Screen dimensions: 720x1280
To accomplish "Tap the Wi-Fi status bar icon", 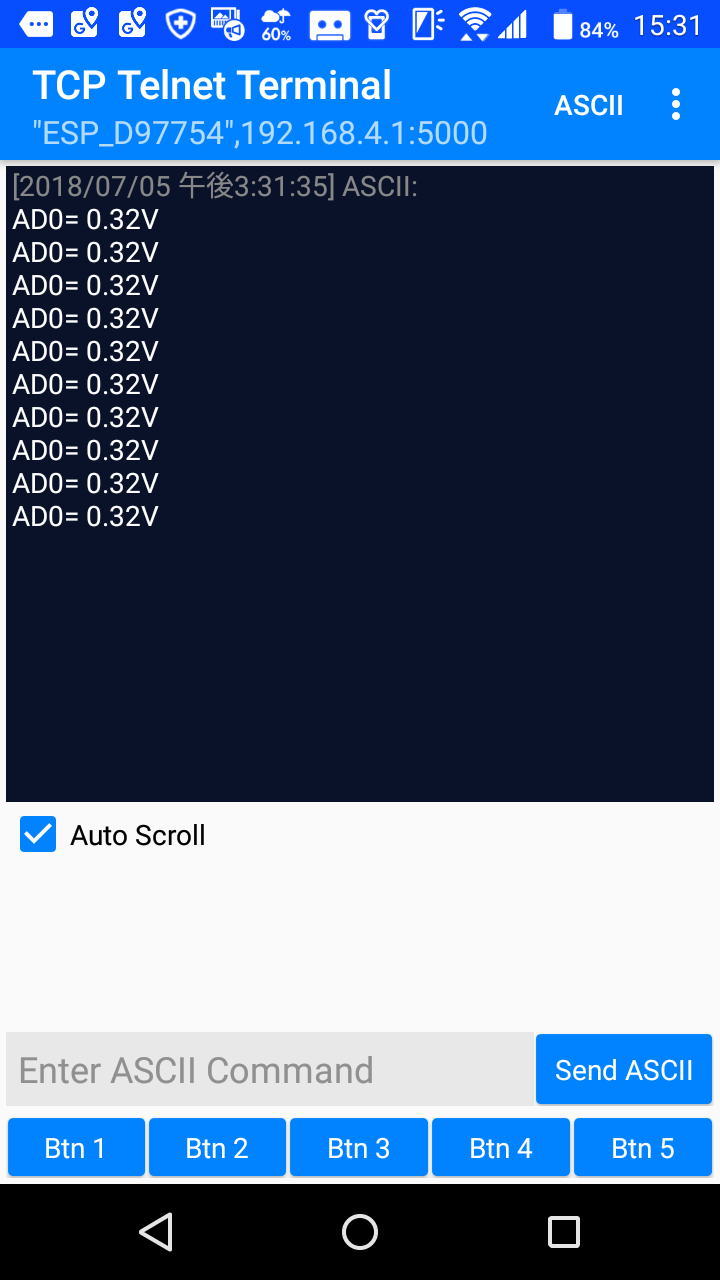I will pyautogui.click(x=474, y=24).
